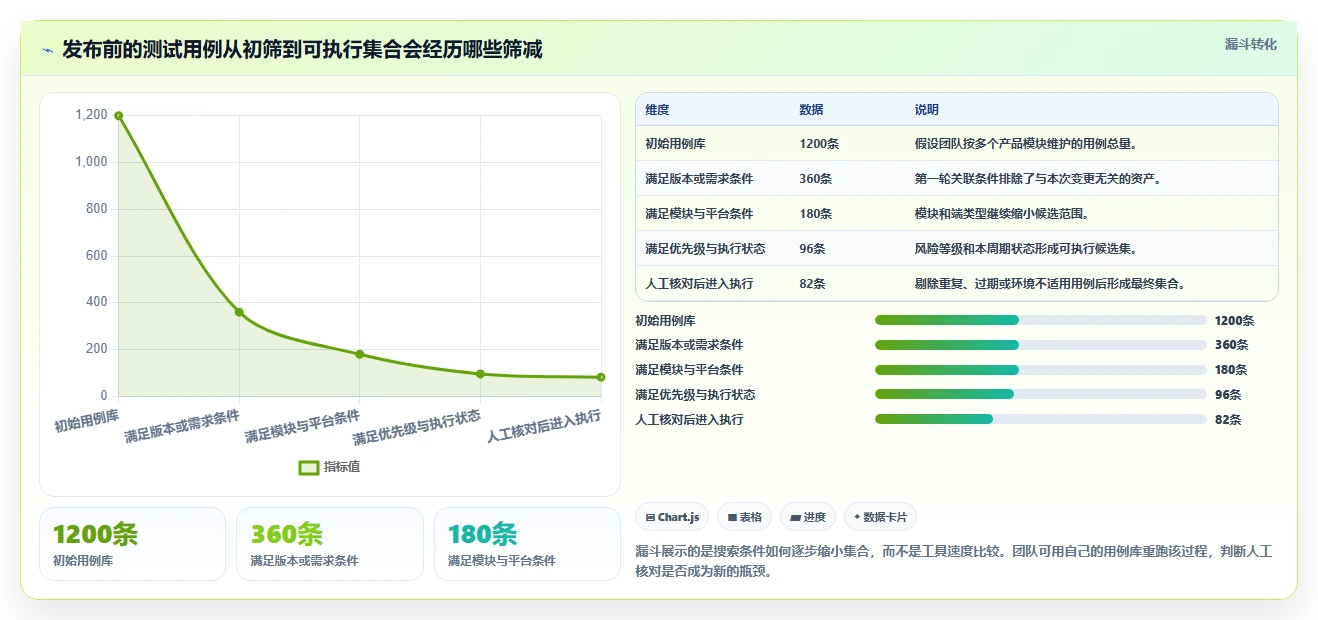Open the 1200条 初始用例库 data card
Viewport: 1318px width, 620px height.
click(x=132, y=544)
